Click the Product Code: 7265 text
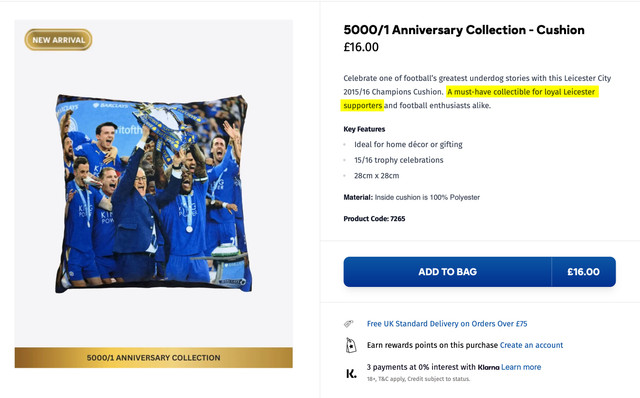The image size is (640, 398). click(x=374, y=219)
